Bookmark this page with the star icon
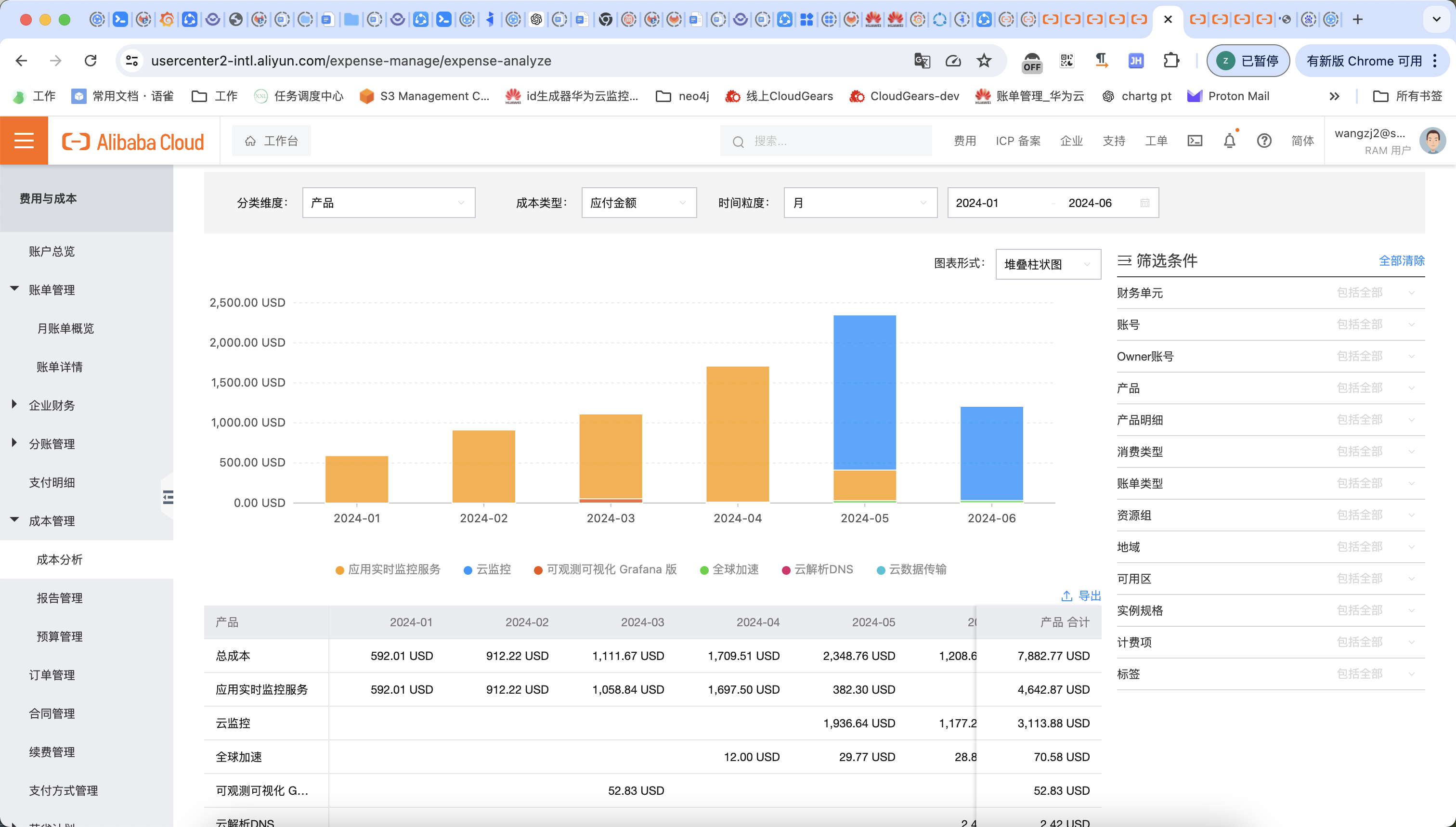 click(984, 61)
